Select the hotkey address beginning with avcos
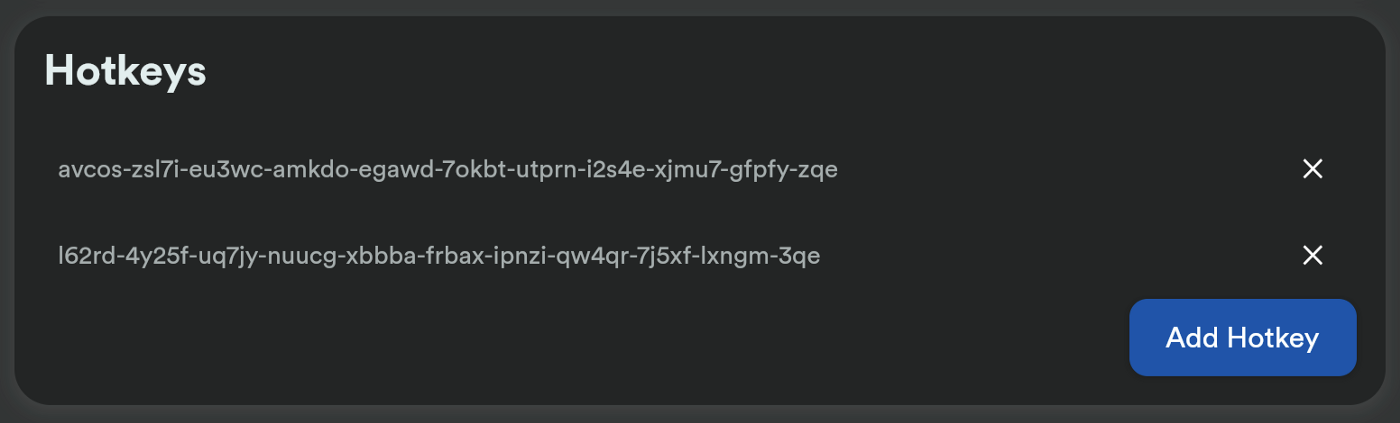1400x423 pixels. 447,170
